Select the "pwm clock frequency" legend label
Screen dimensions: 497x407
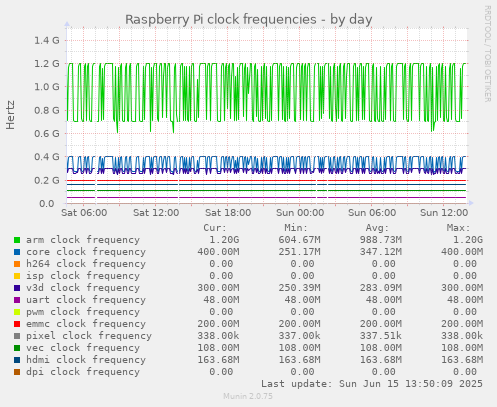[83, 312]
